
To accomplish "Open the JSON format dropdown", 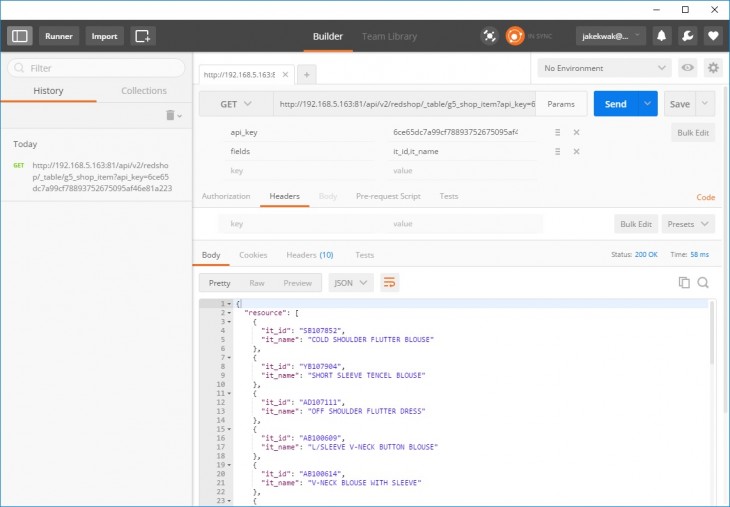I will [x=350, y=283].
